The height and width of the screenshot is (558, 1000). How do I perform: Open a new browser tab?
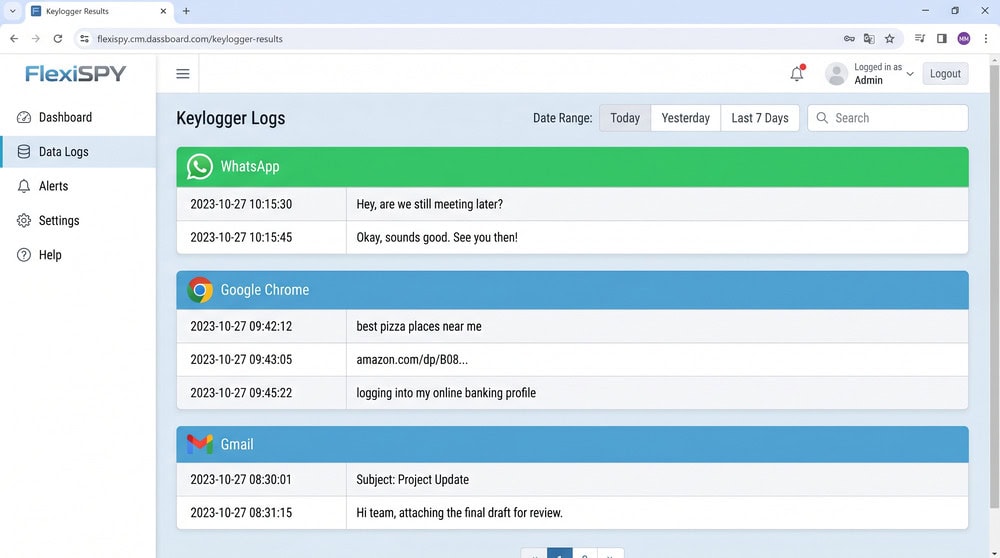(x=186, y=11)
